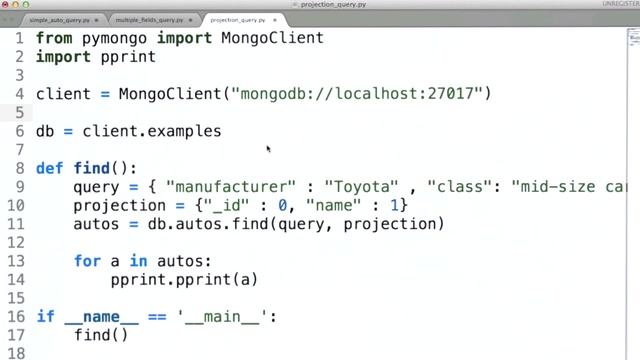Click the file icon in the title bar
This screenshot has width=640, height=360.
[x=295, y=4]
